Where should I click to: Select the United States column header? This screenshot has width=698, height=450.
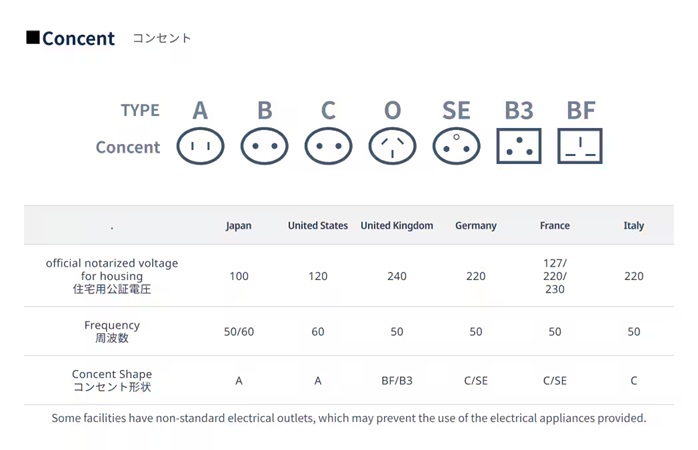(318, 226)
